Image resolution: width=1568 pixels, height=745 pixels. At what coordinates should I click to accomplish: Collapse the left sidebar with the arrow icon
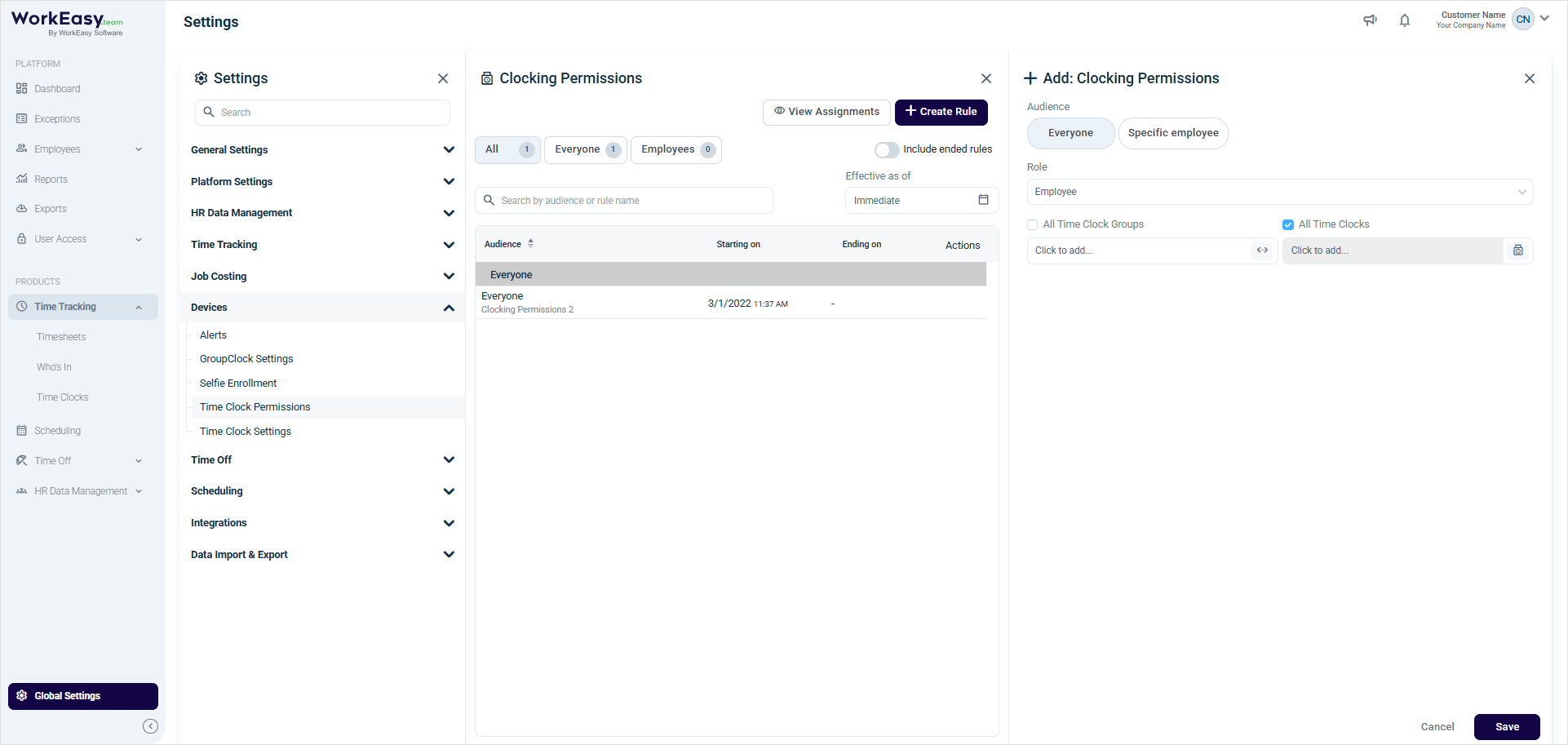pyautogui.click(x=150, y=726)
